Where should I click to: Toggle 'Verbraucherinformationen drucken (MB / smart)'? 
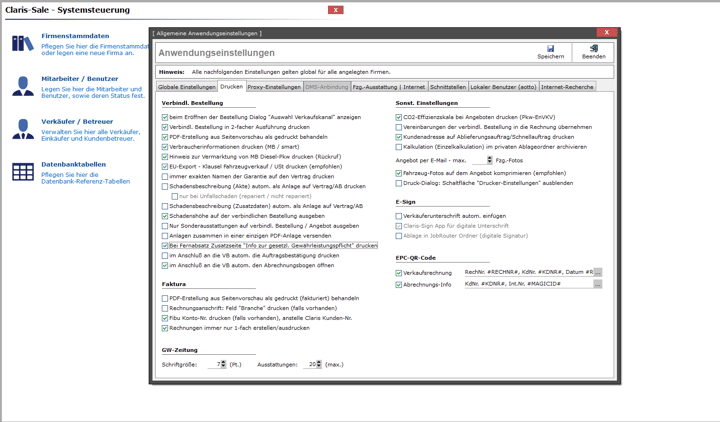pos(165,147)
